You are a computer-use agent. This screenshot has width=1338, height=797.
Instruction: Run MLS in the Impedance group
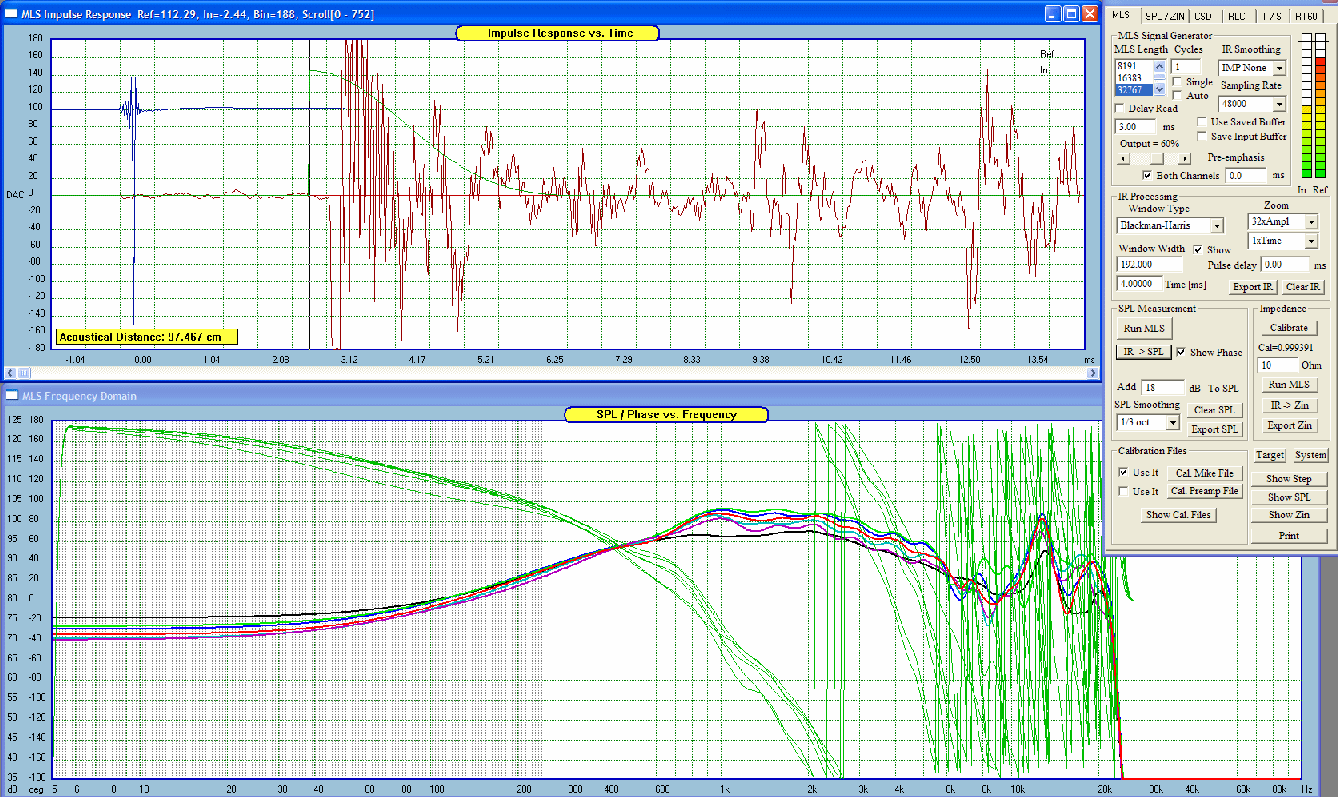click(x=1288, y=385)
